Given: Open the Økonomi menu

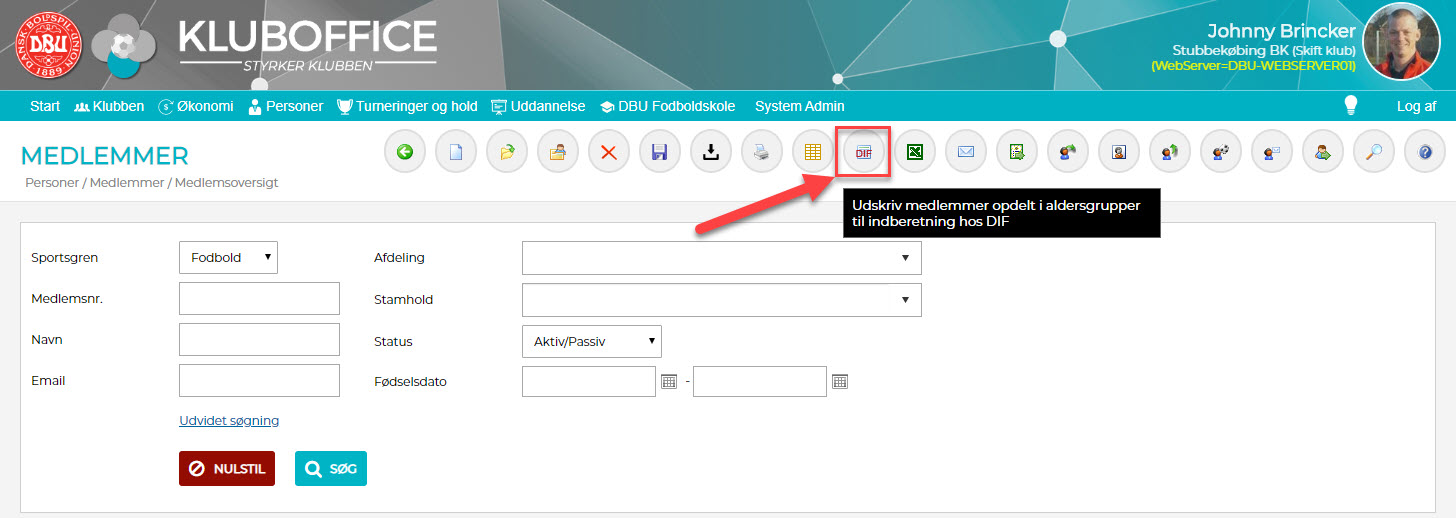Looking at the screenshot, I should pyautogui.click(x=196, y=106).
